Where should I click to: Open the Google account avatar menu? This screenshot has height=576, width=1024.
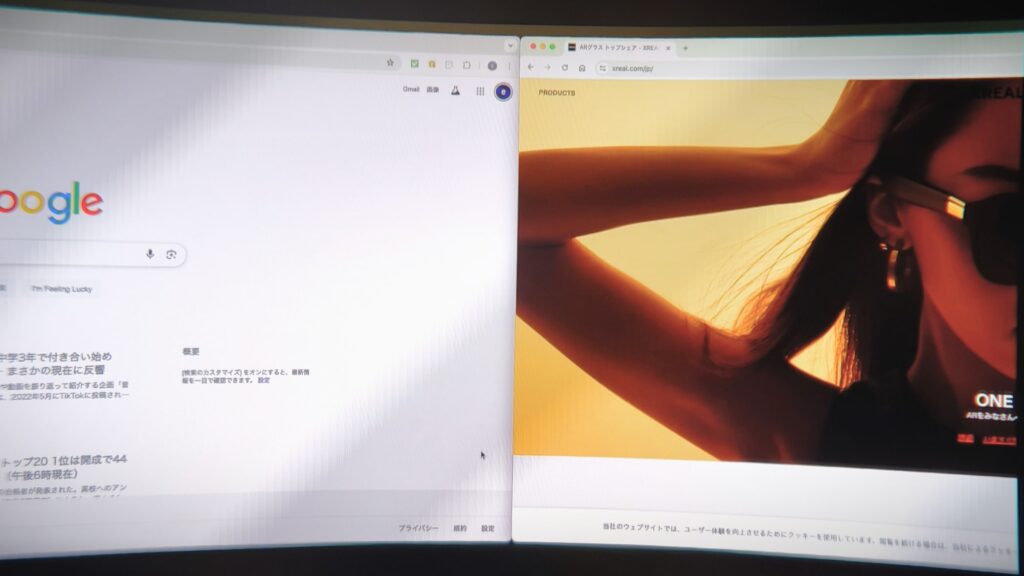(504, 92)
